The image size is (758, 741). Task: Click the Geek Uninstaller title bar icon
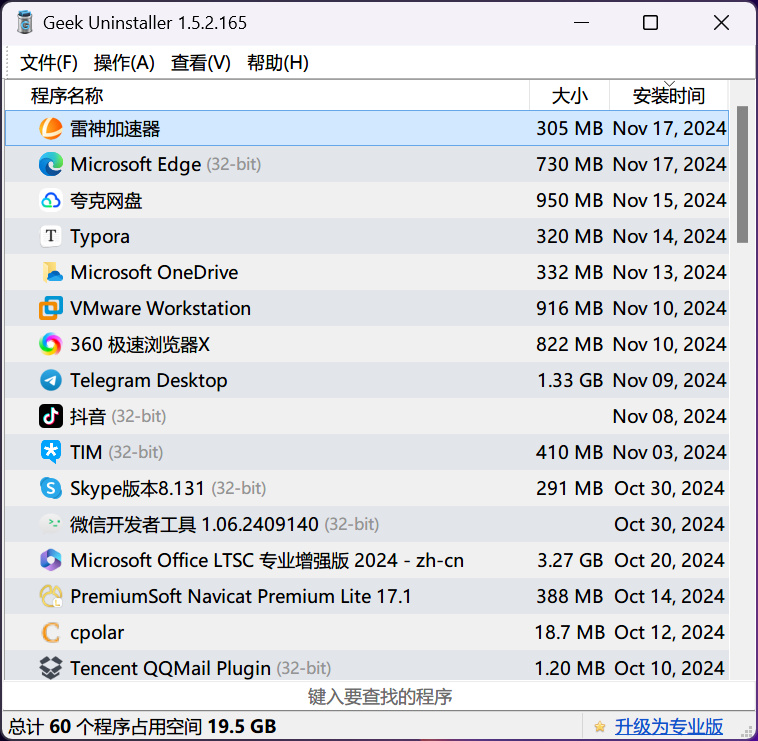point(24,23)
